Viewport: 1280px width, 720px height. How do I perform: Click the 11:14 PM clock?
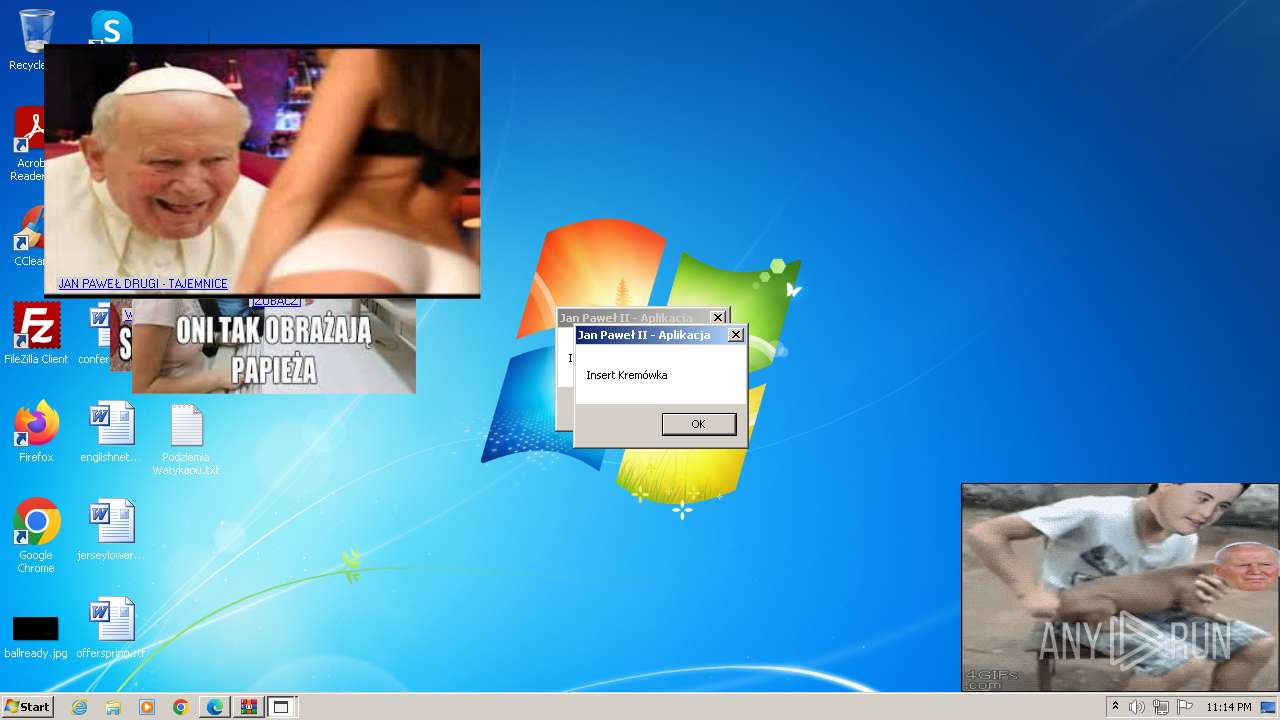click(x=1229, y=707)
